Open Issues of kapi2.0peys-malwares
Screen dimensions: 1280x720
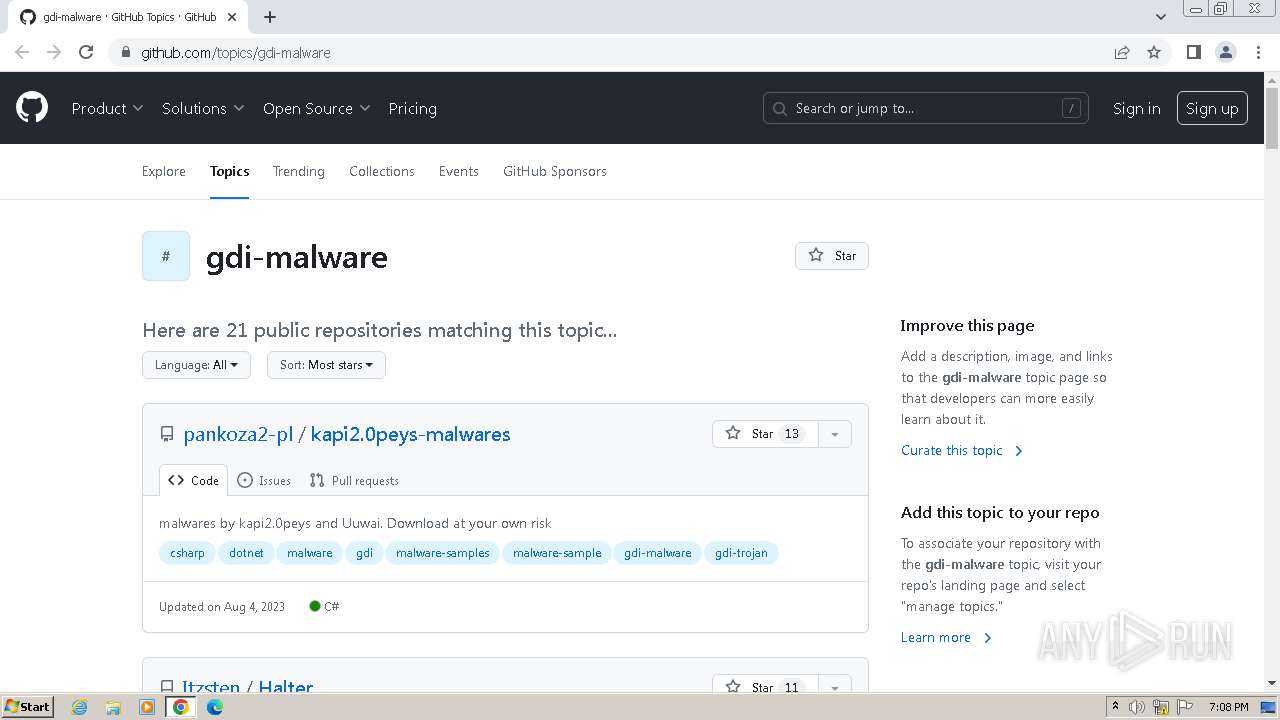pyautogui.click(x=264, y=480)
